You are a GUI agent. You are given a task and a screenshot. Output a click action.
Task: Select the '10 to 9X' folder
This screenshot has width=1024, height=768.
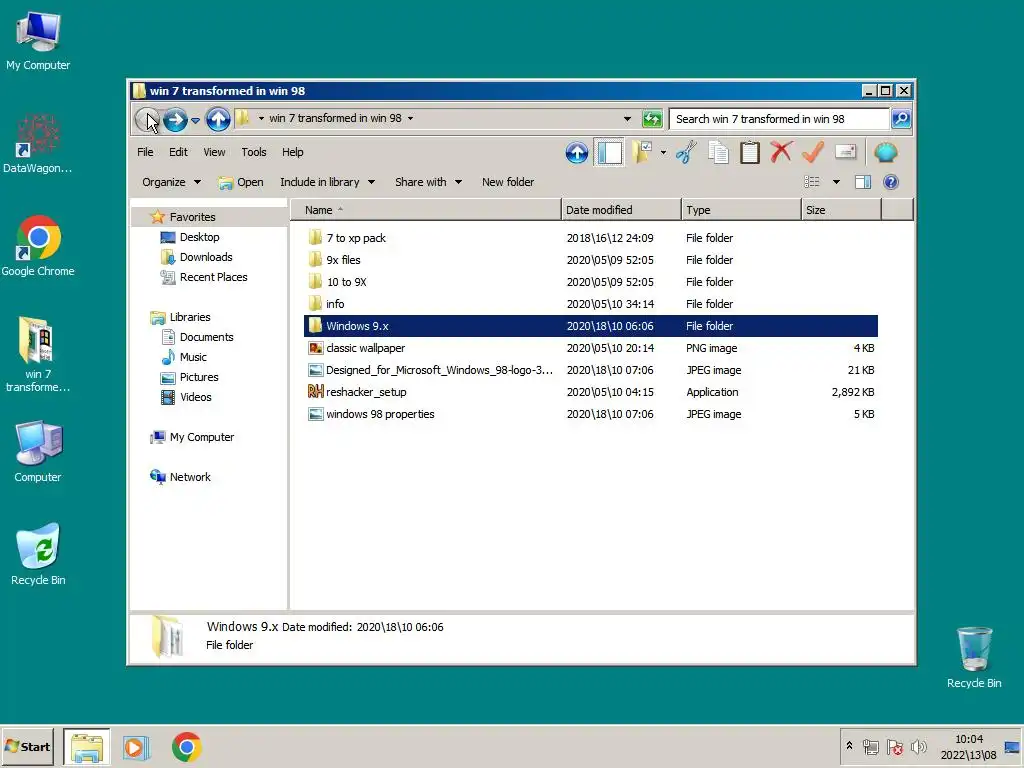[590, 282]
